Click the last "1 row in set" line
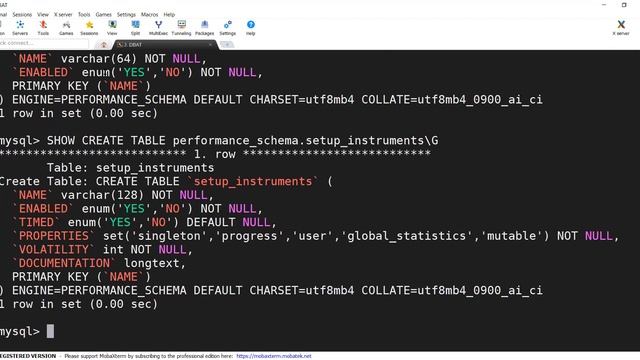 click(79, 304)
